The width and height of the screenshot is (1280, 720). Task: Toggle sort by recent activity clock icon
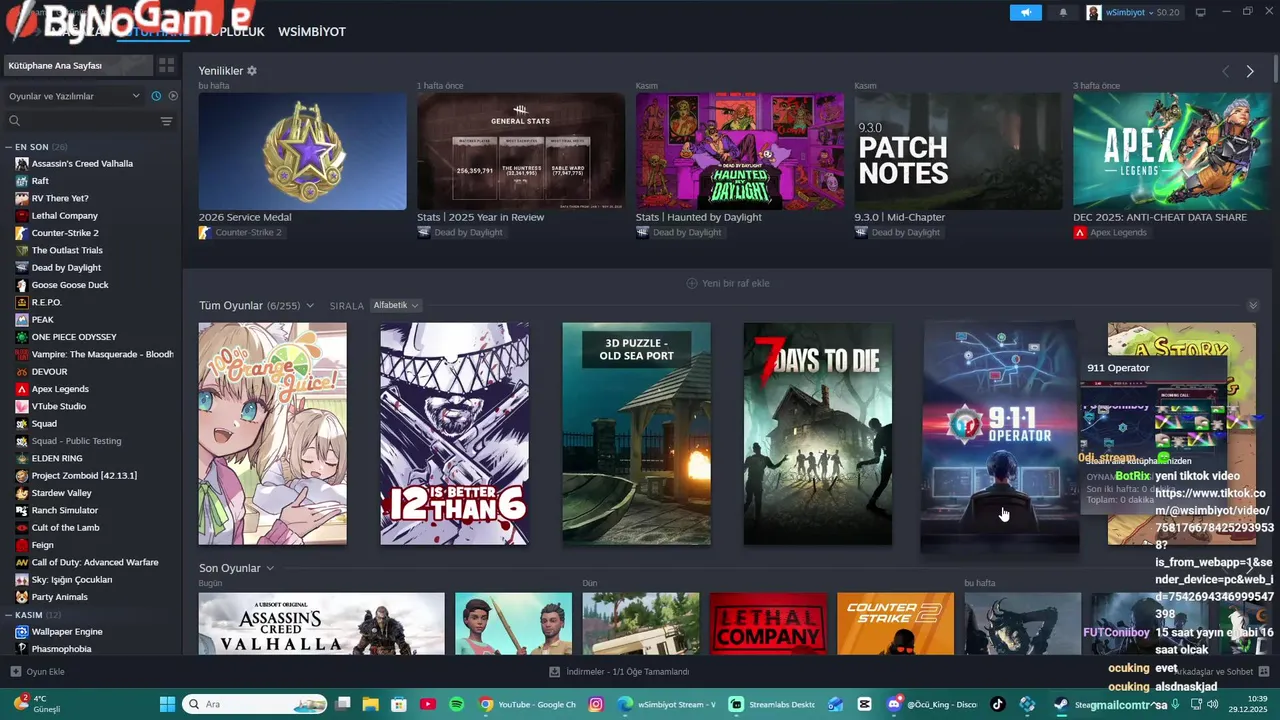[156, 96]
